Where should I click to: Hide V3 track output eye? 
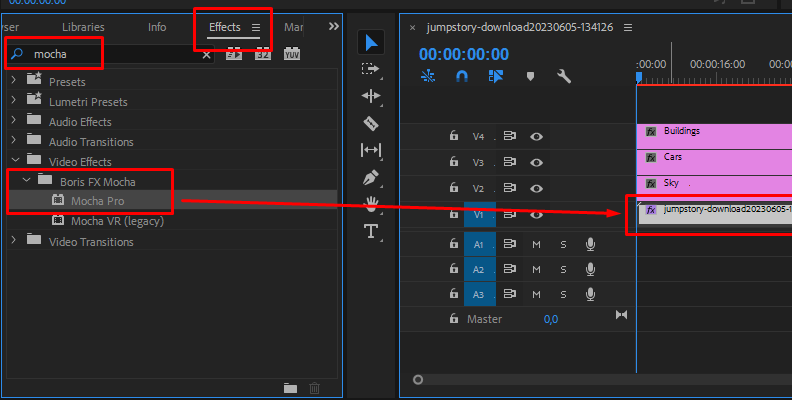pyautogui.click(x=536, y=163)
